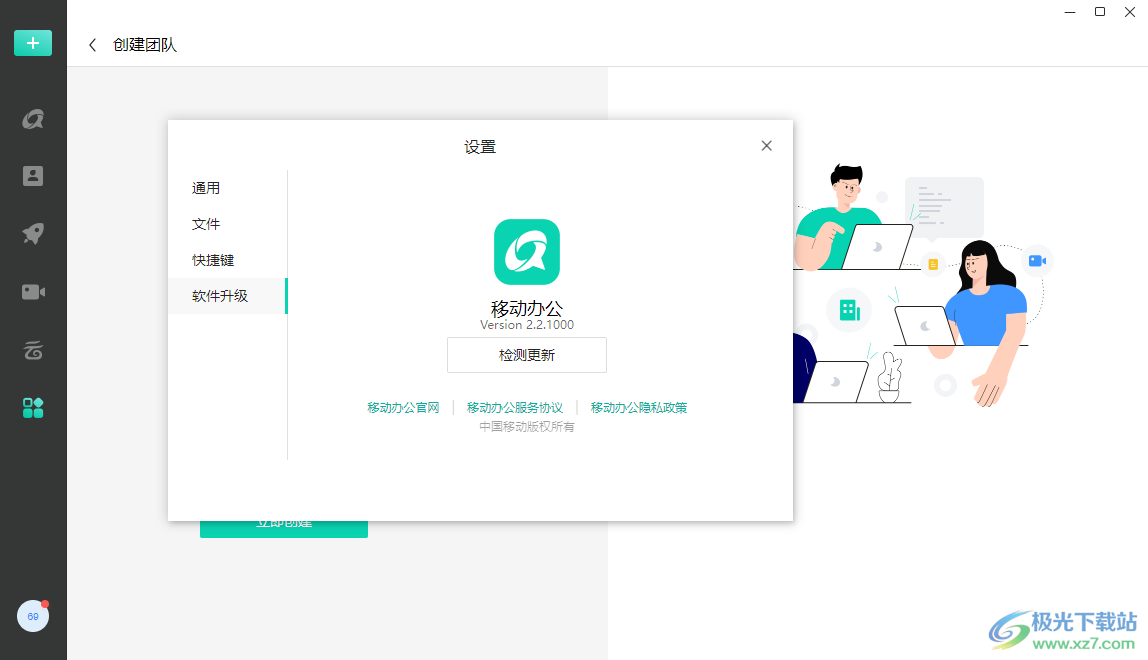Close the 设置 dialog
This screenshot has width=1148, height=660.
[767, 146]
